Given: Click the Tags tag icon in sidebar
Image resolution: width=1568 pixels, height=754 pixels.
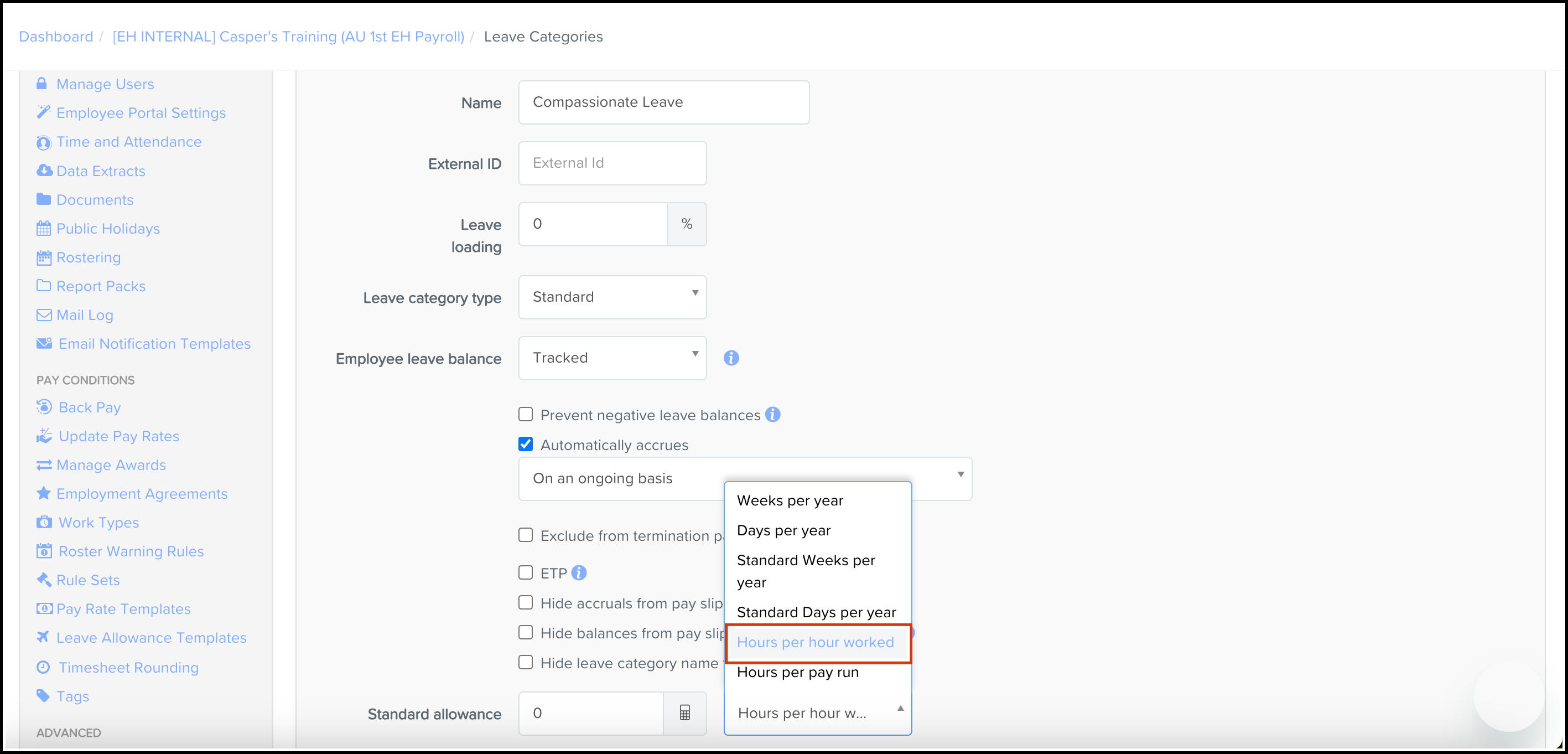Looking at the screenshot, I should click(43, 695).
